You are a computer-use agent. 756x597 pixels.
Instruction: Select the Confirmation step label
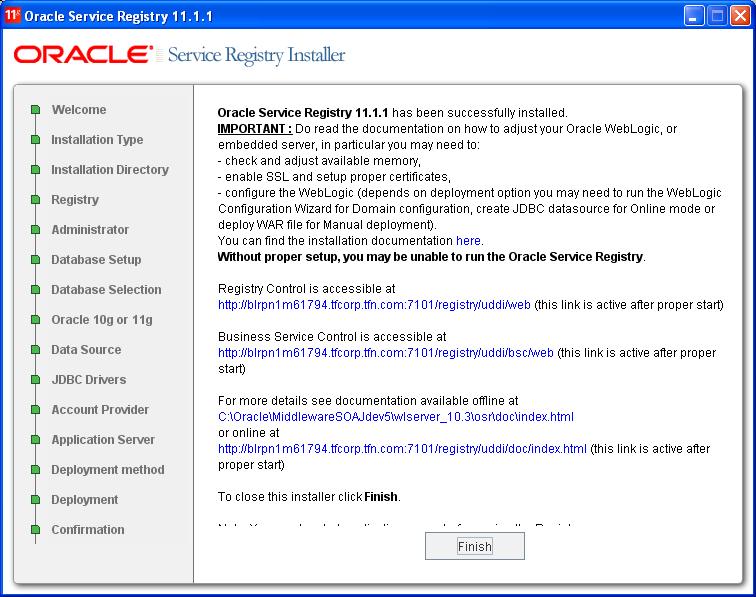point(88,529)
